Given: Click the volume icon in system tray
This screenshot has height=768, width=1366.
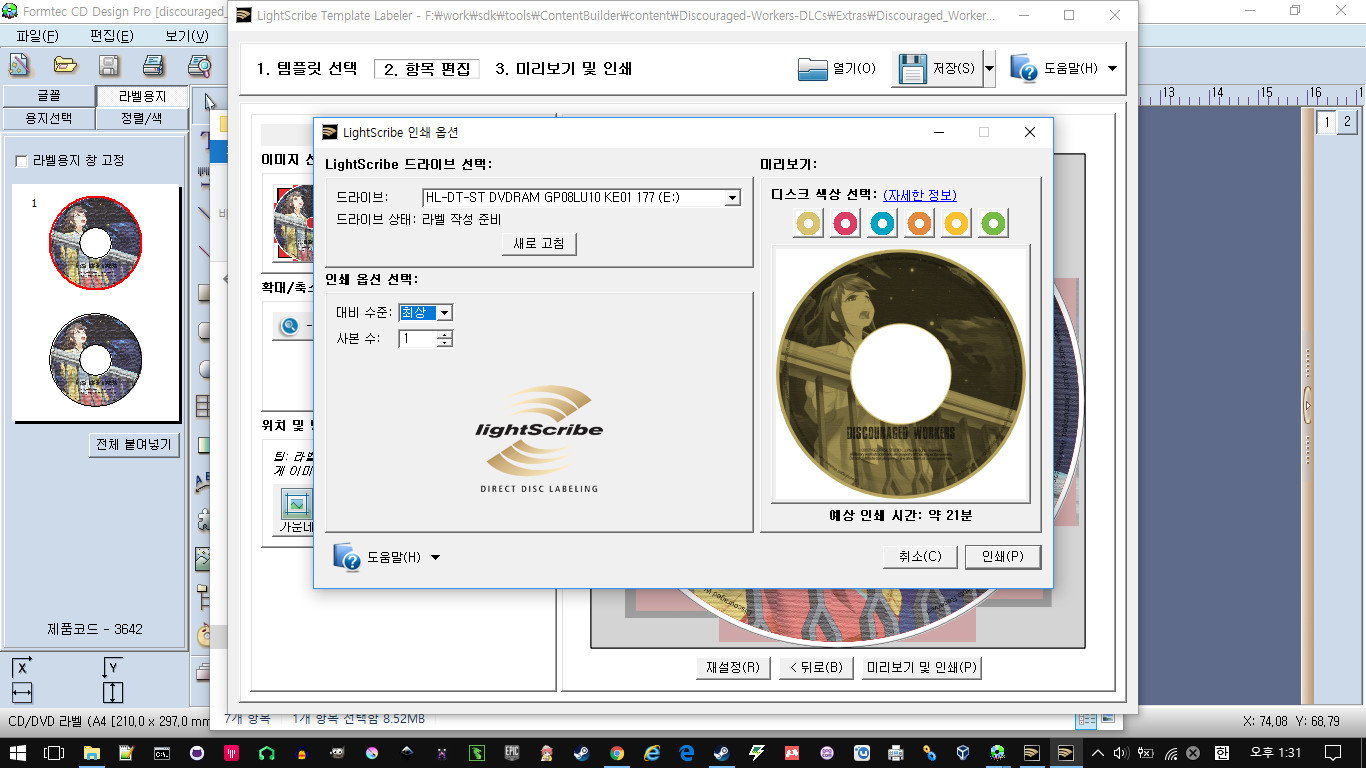Looking at the screenshot, I should pos(1123,752).
